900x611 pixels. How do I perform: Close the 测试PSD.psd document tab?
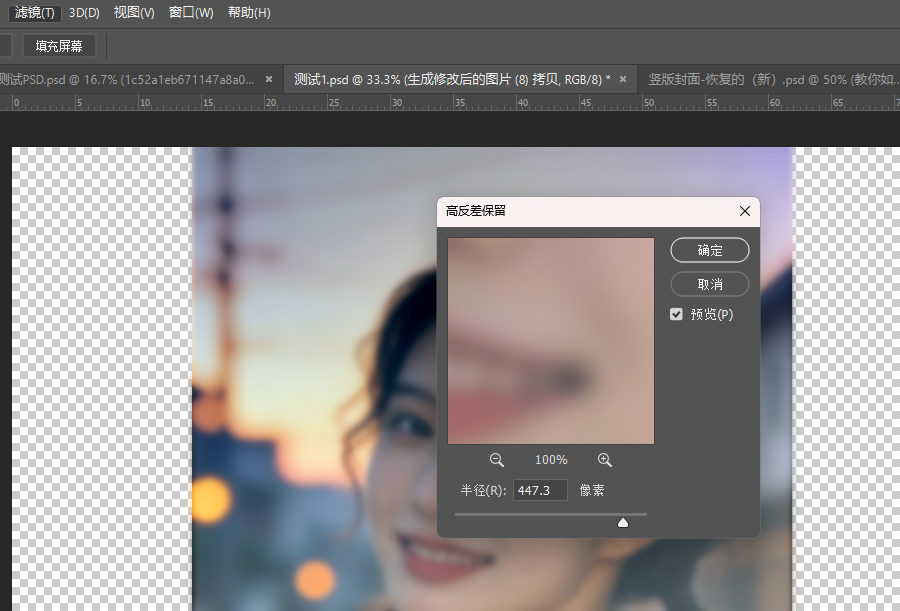coord(268,79)
